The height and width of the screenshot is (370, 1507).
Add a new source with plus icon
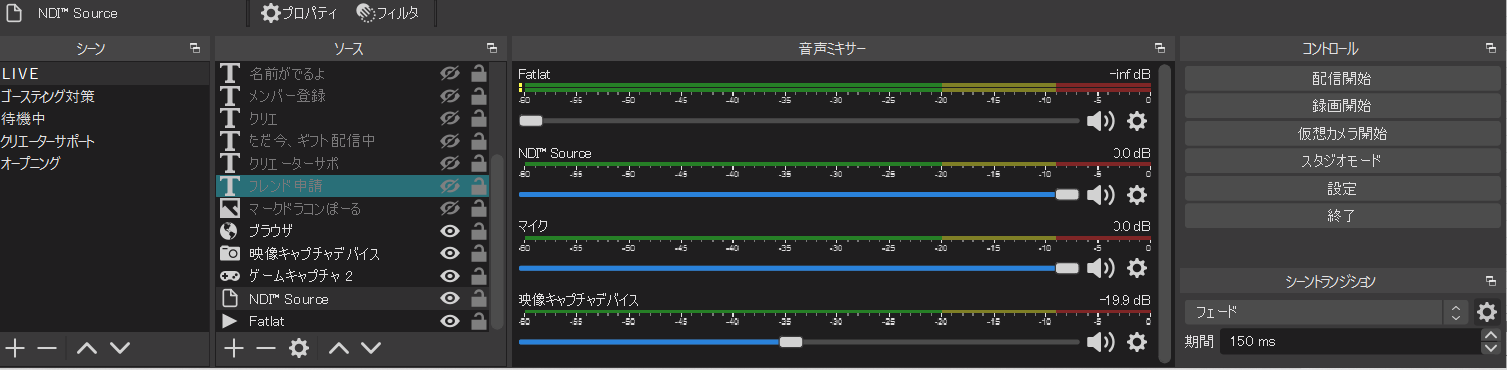[x=233, y=348]
